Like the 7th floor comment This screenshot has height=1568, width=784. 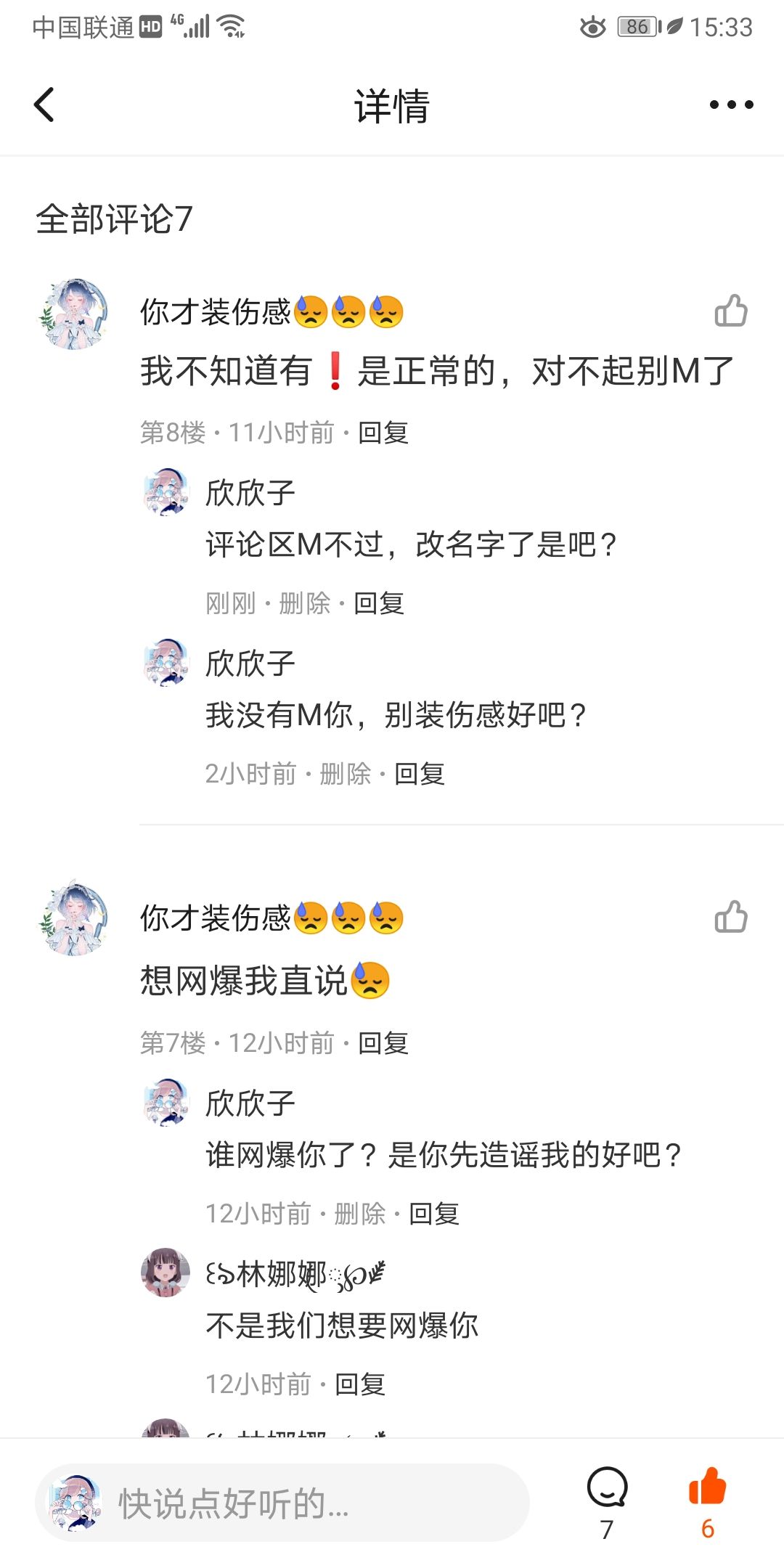point(730,917)
